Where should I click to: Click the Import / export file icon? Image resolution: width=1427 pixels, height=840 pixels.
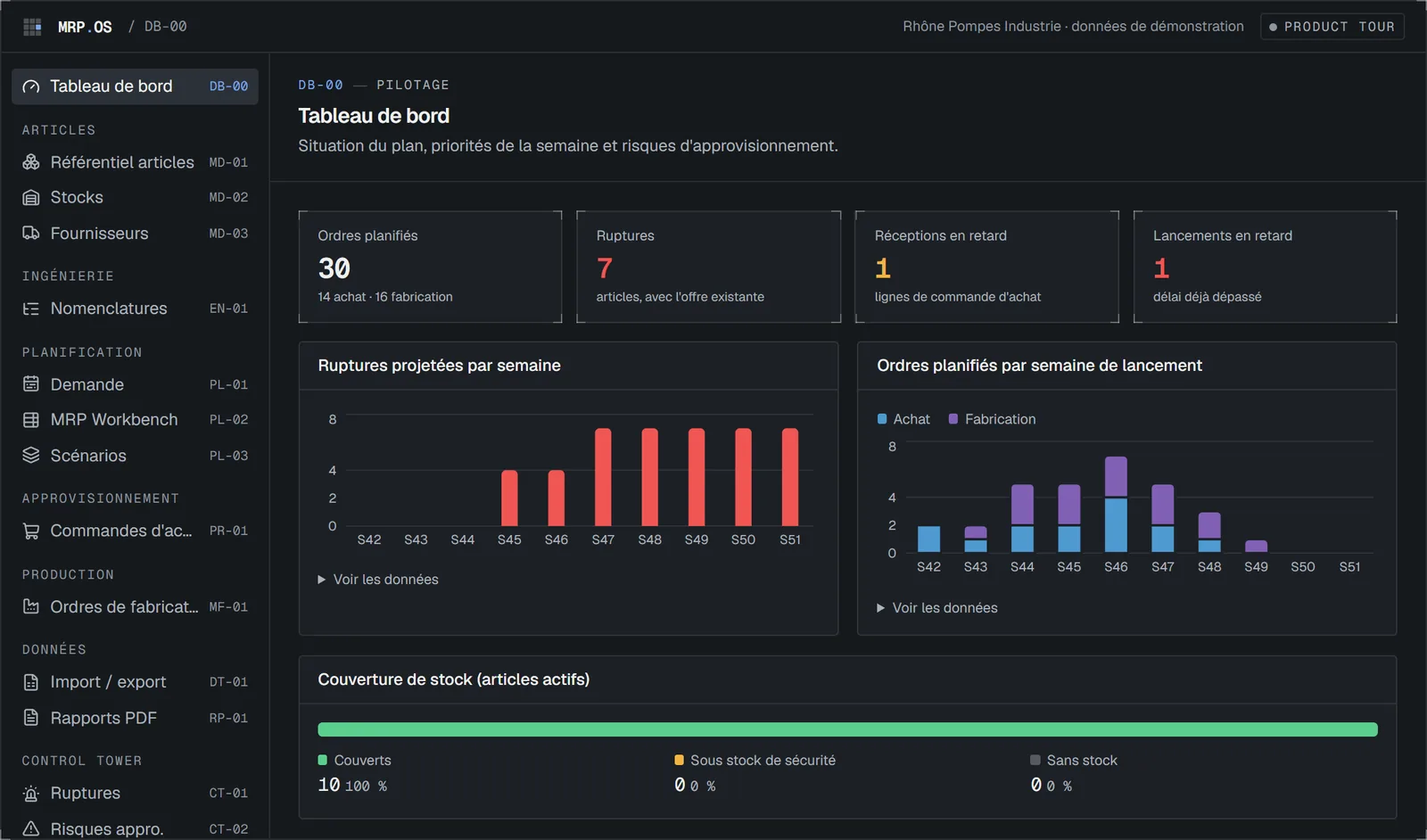(x=31, y=682)
